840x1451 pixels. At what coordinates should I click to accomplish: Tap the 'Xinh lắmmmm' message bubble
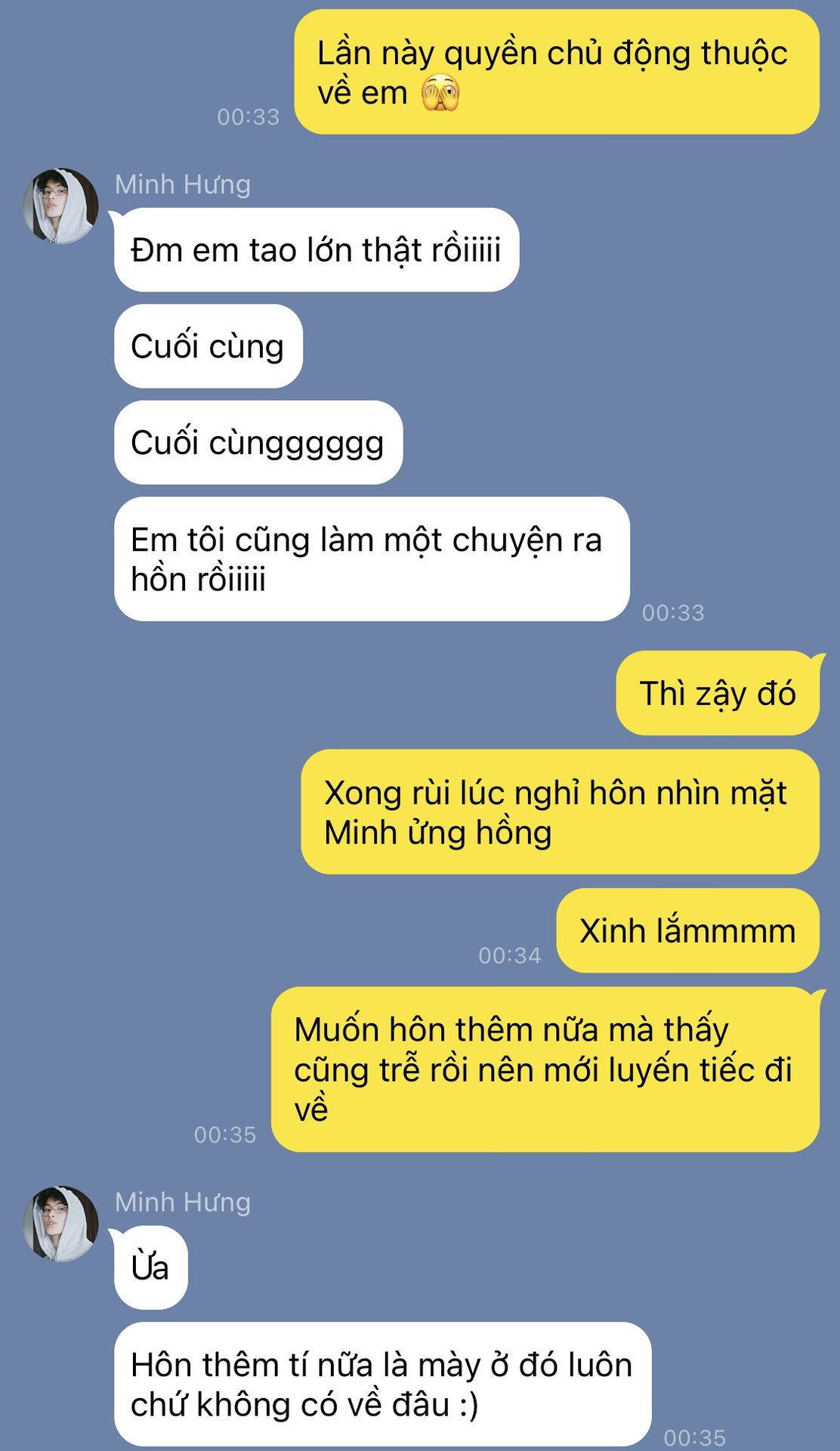(x=687, y=930)
